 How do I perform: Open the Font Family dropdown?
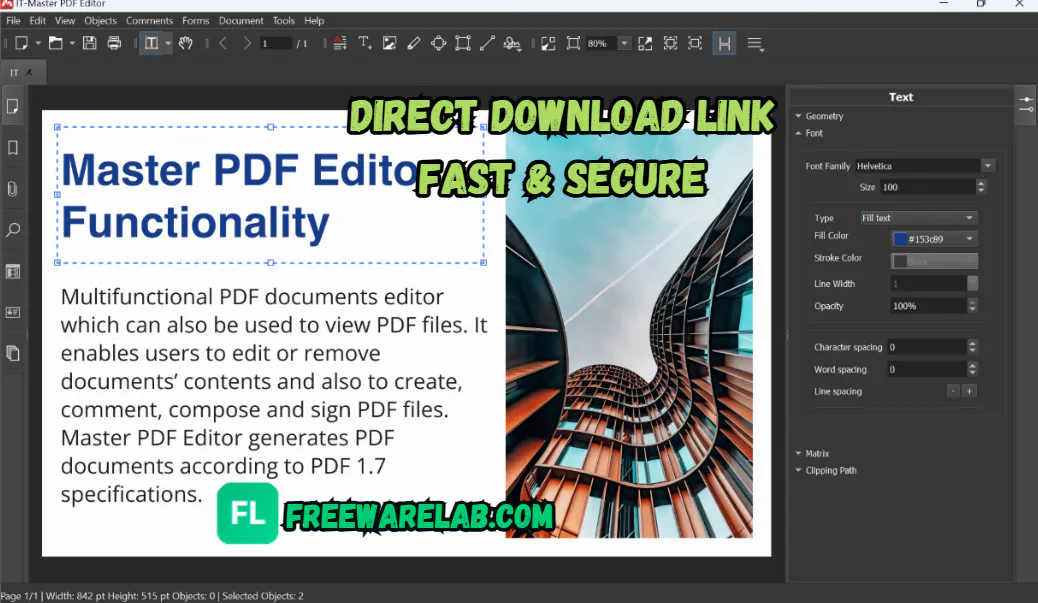pyautogui.click(x=989, y=165)
